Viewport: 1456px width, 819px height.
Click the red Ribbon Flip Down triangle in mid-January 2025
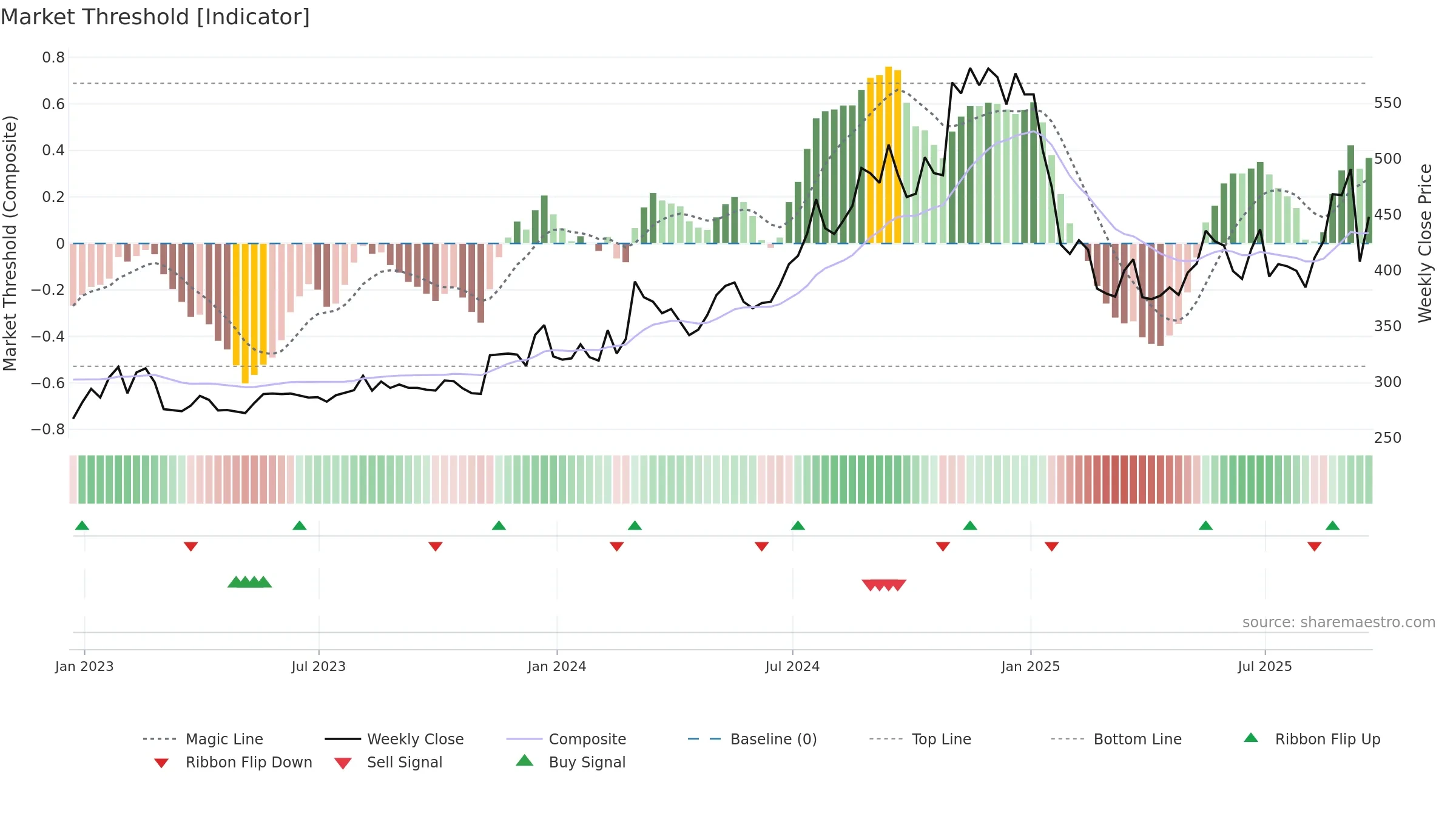pyautogui.click(x=1051, y=547)
